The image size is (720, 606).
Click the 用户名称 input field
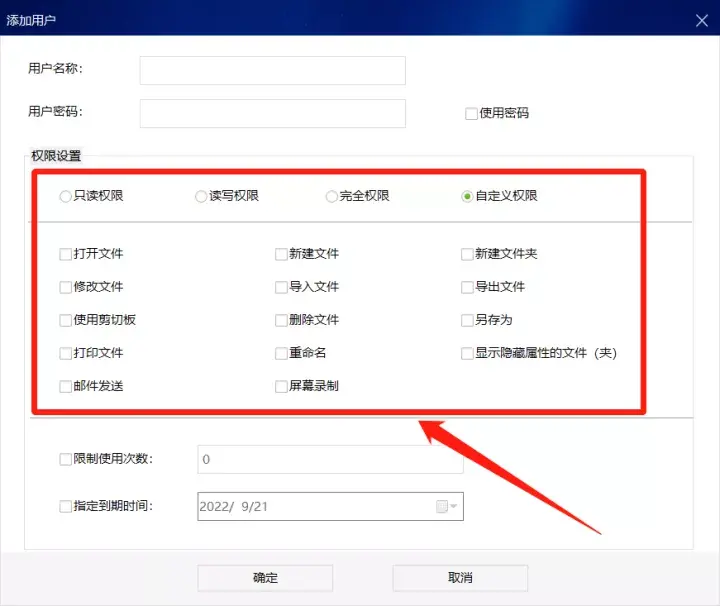click(x=272, y=71)
